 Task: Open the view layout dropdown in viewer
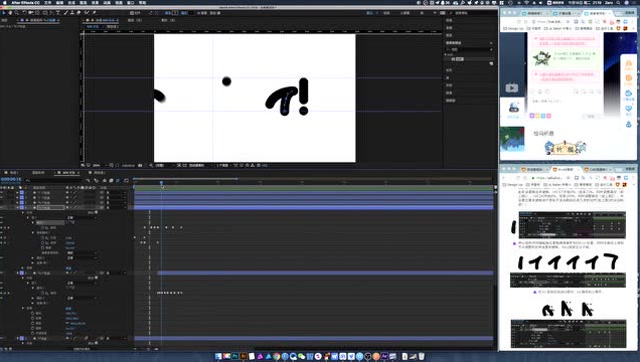point(224,165)
